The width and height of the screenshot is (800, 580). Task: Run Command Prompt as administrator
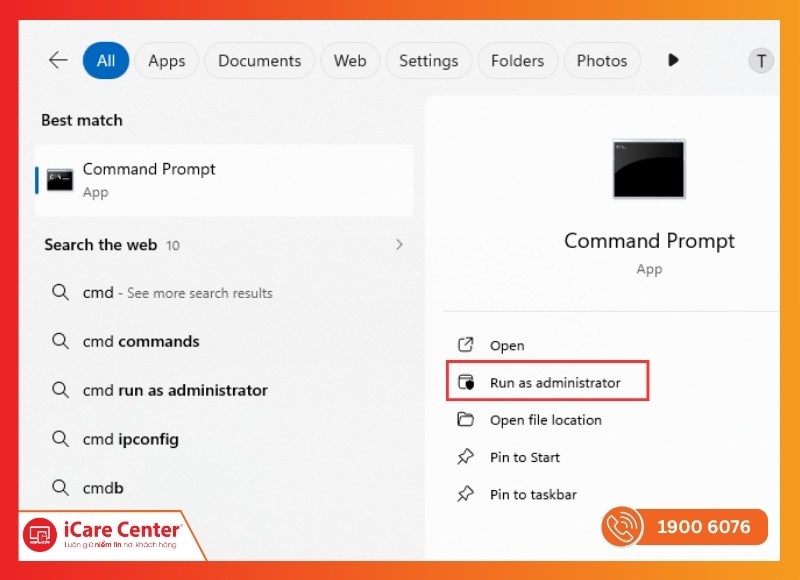pos(554,382)
